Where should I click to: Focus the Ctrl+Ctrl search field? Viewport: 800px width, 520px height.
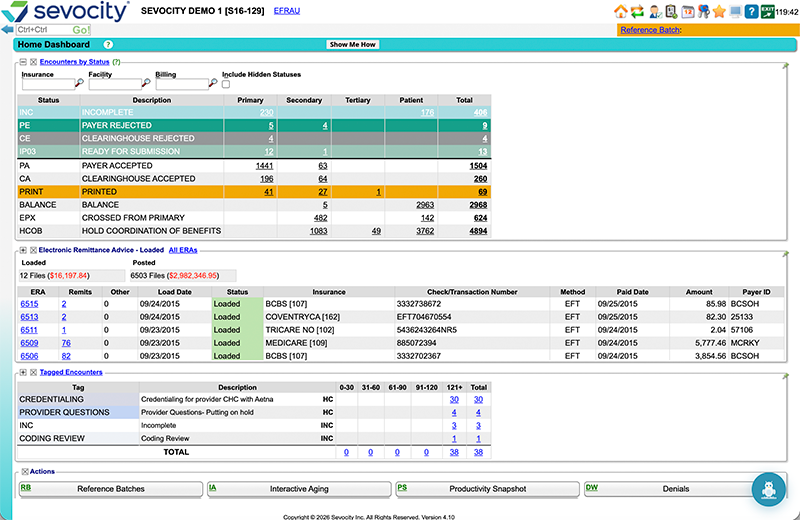[44, 30]
